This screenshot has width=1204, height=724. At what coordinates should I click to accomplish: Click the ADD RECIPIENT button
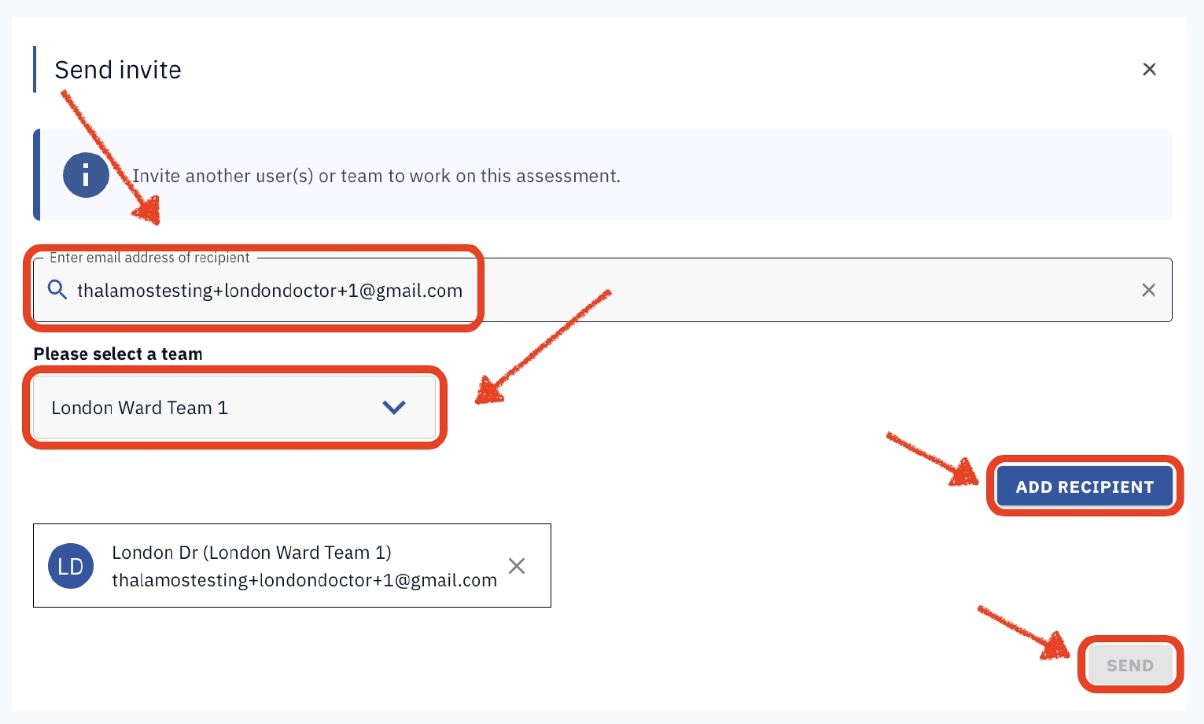pyautogui.click(x=1085, y=487)
